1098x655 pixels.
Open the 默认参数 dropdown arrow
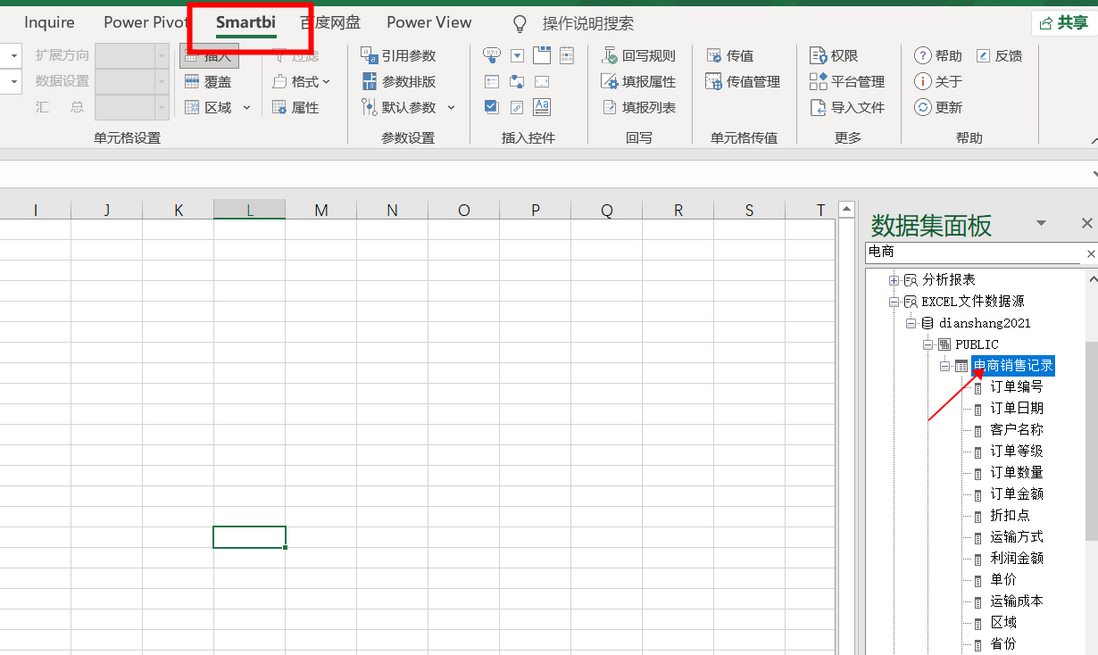point(451,107)
